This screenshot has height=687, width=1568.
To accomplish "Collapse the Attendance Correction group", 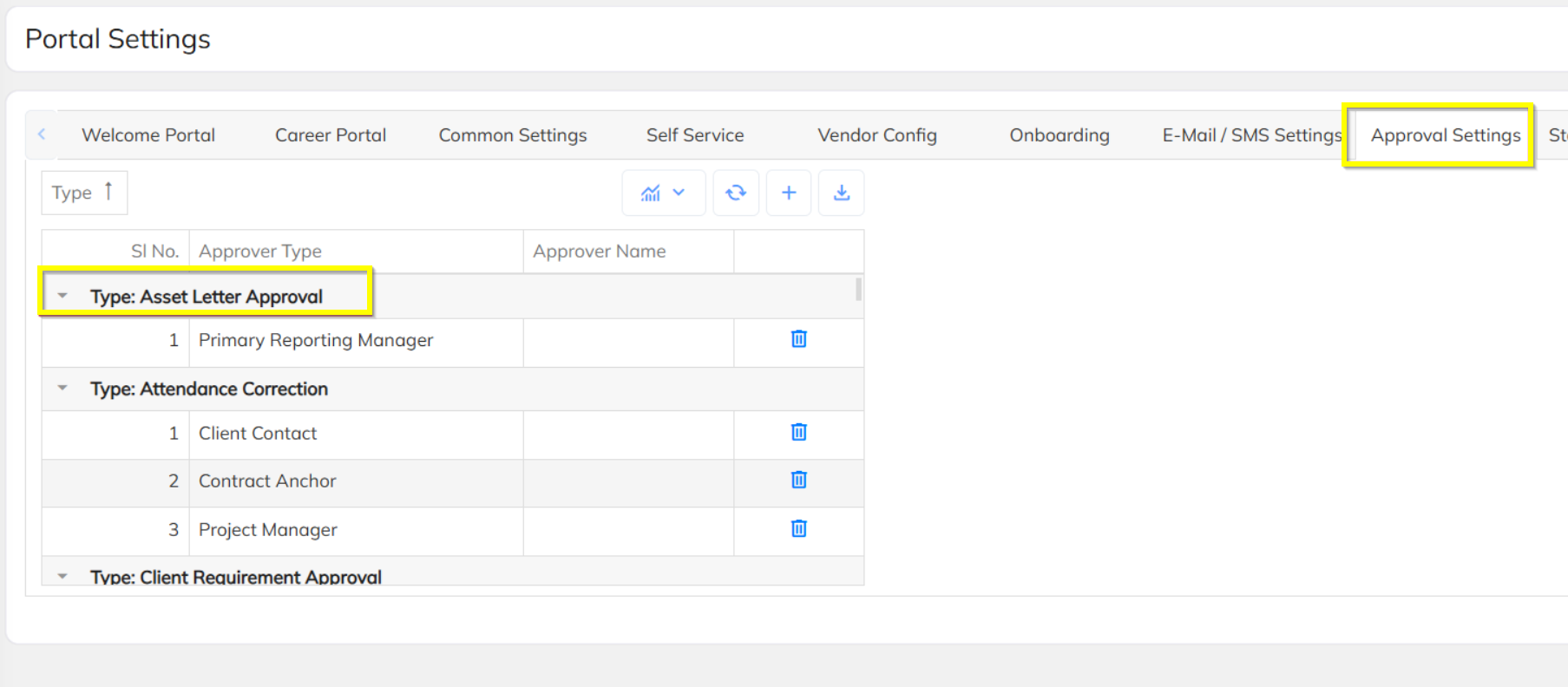I will [62, 388].
